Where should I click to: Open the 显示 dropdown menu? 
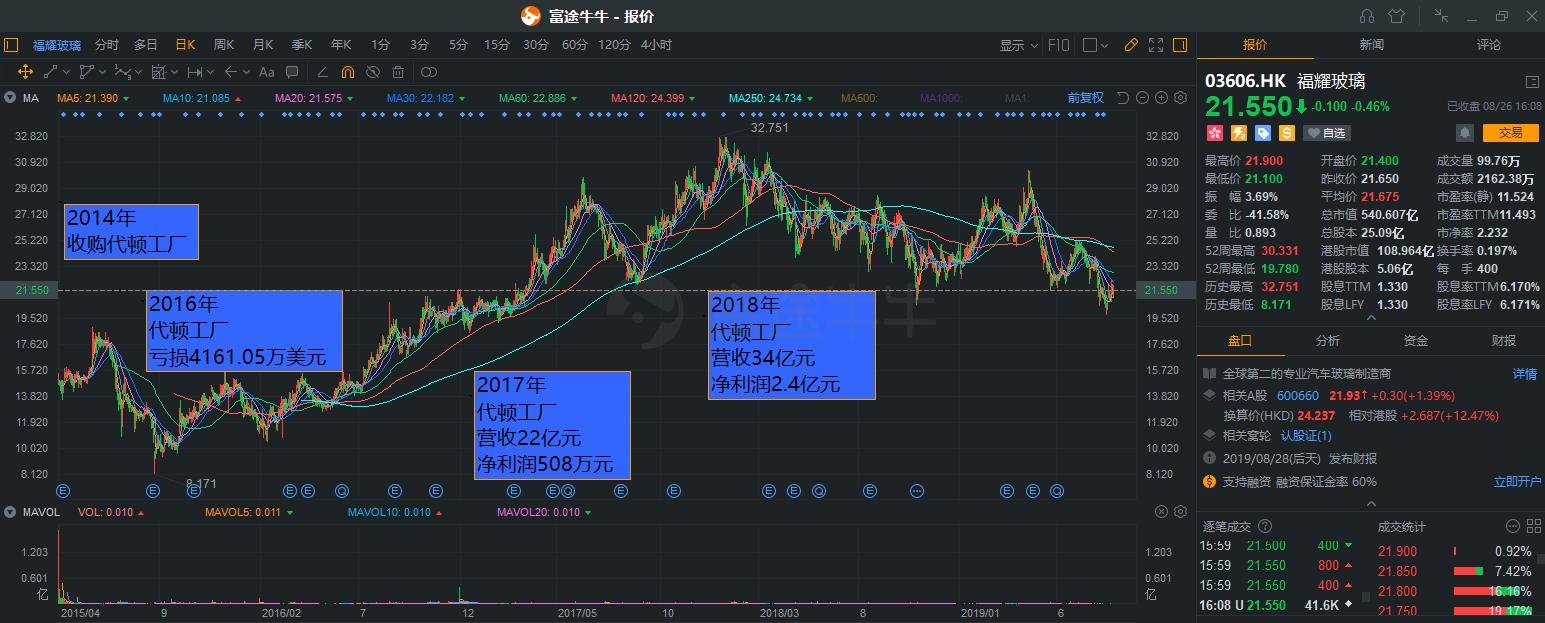[x=1017, y=45]
